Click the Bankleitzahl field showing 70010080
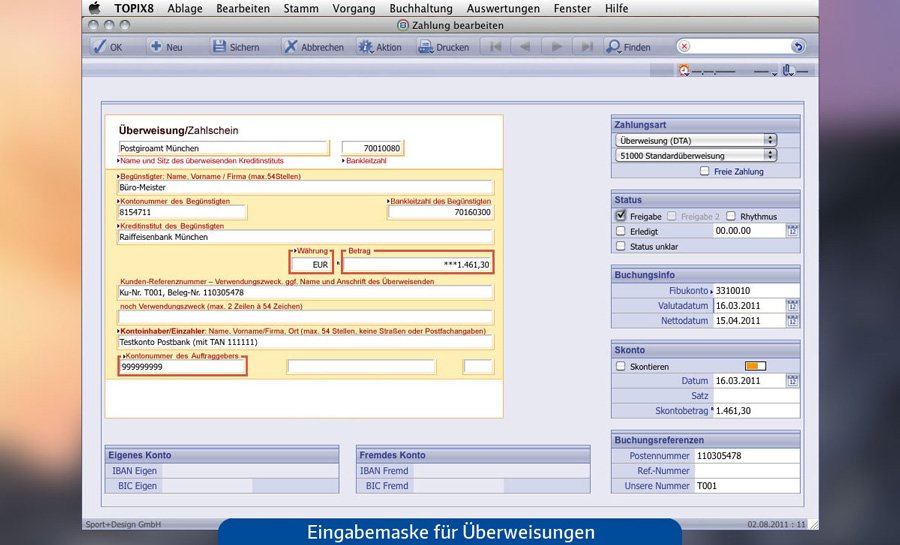900x545 pixels. (x=372, y=148)
